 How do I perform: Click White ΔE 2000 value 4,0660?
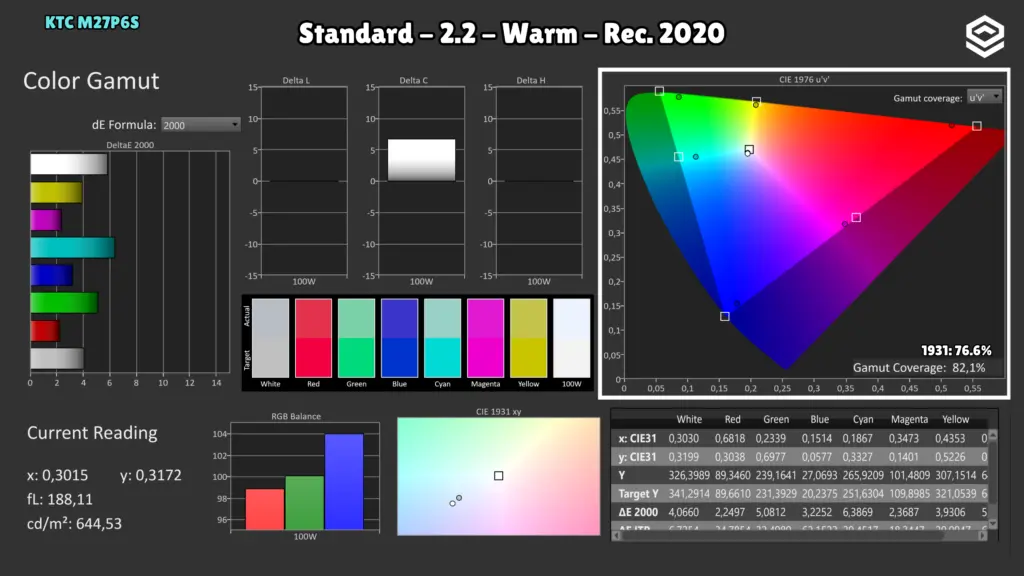(x=683, y=512)
